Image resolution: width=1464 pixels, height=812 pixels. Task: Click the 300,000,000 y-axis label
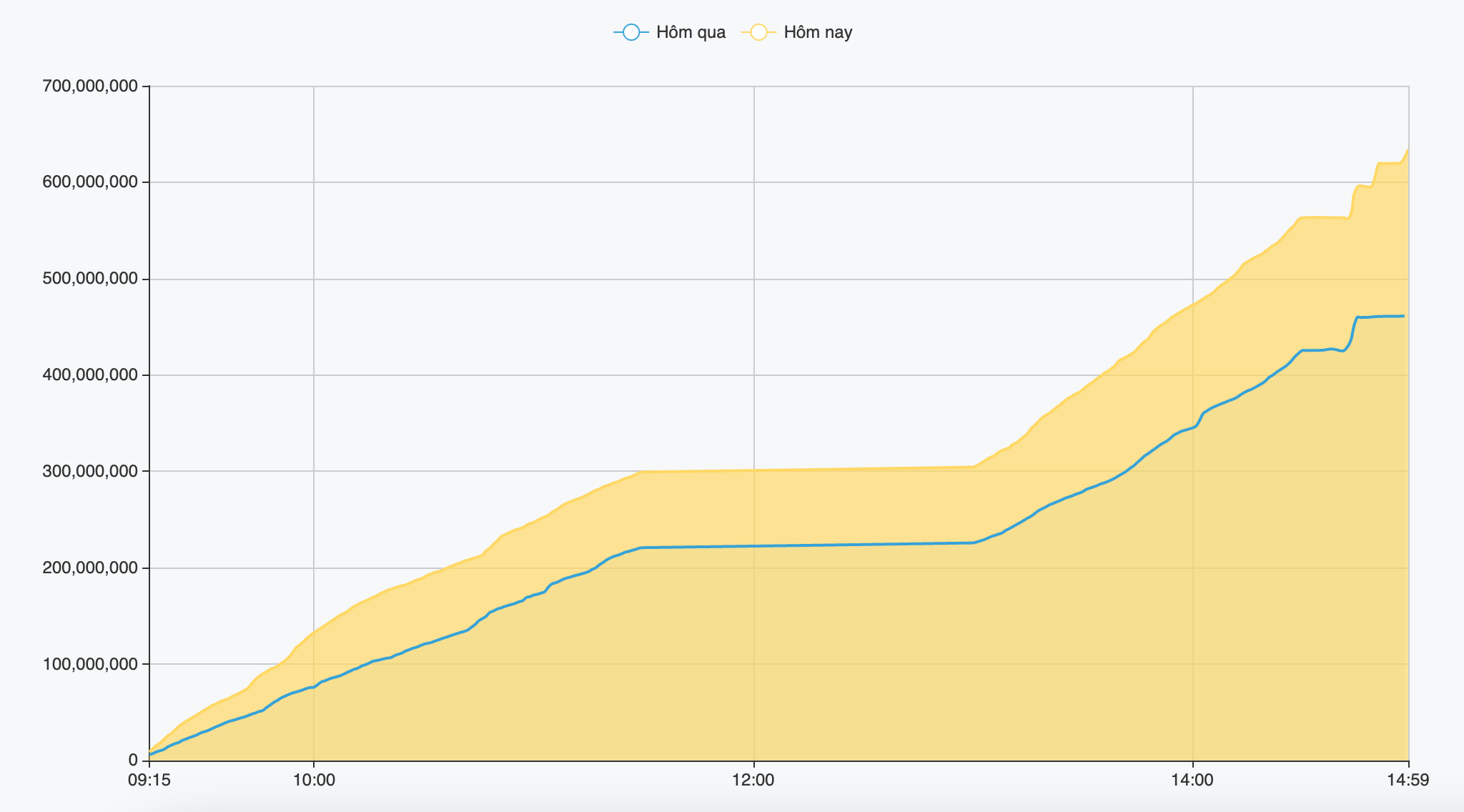point(90,471)
